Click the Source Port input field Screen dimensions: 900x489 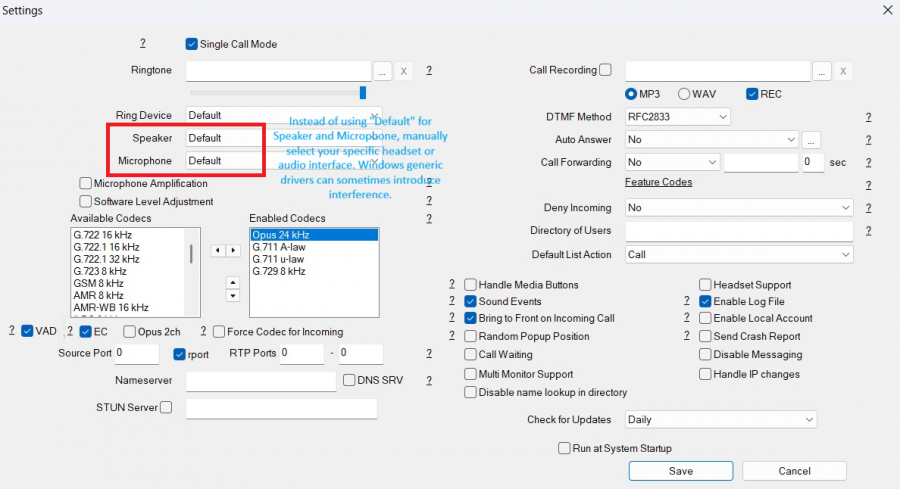(137, 354)
